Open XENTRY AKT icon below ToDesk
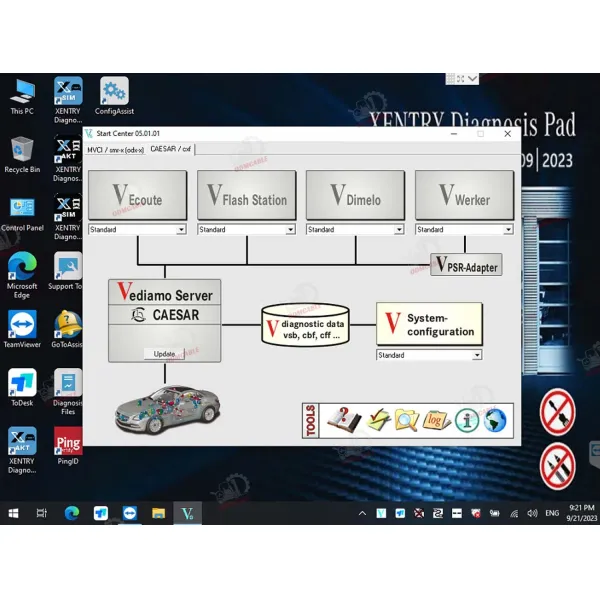Viewport: 600px width, 600px height. 22,450
